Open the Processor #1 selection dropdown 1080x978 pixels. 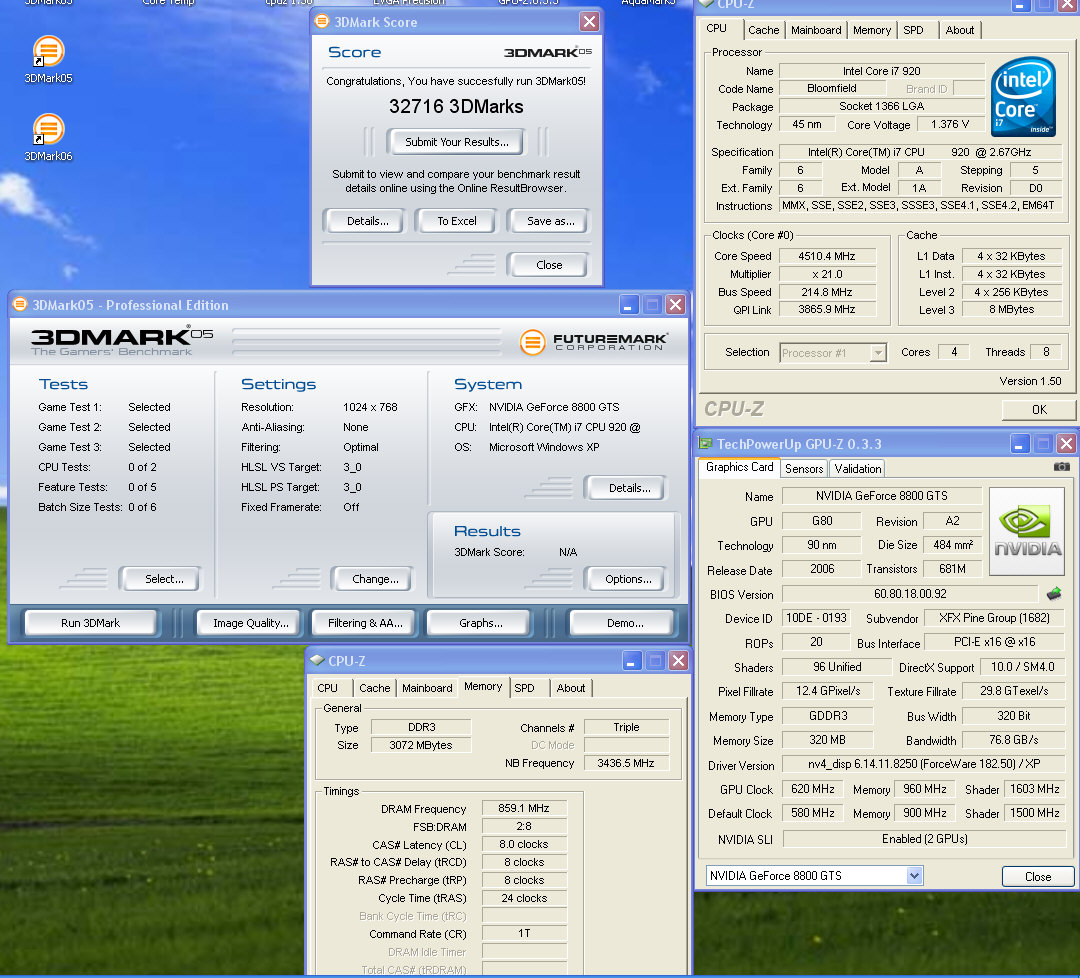(x=878, y=353)
